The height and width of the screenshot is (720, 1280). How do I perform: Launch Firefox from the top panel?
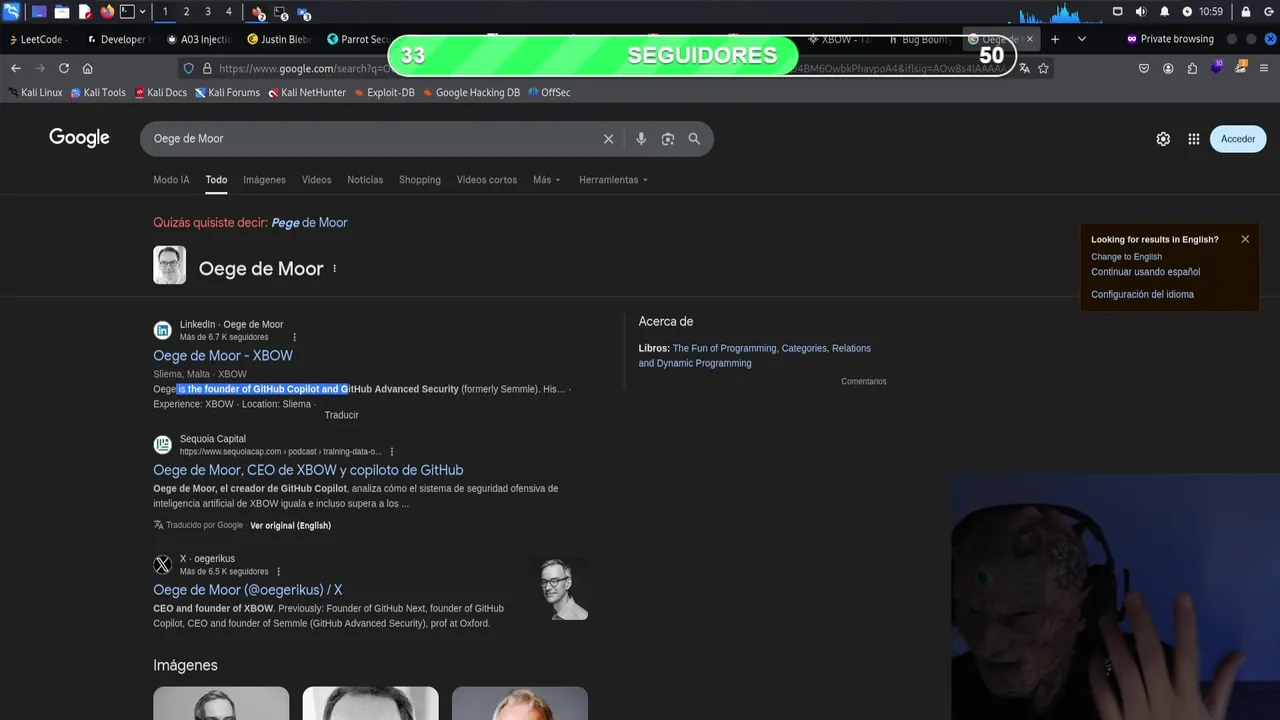point(107,12)
